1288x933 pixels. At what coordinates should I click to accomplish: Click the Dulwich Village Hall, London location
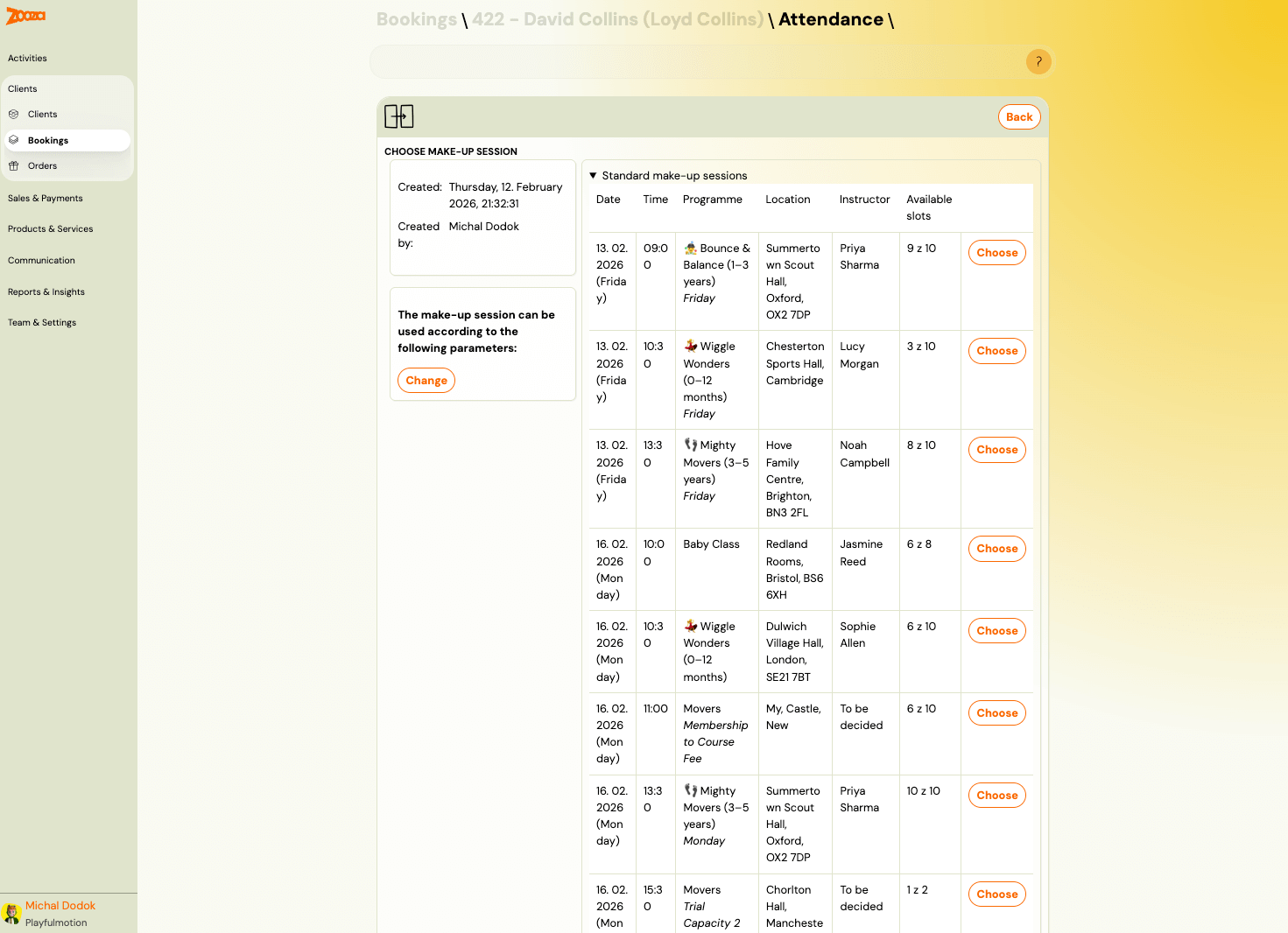795,652
